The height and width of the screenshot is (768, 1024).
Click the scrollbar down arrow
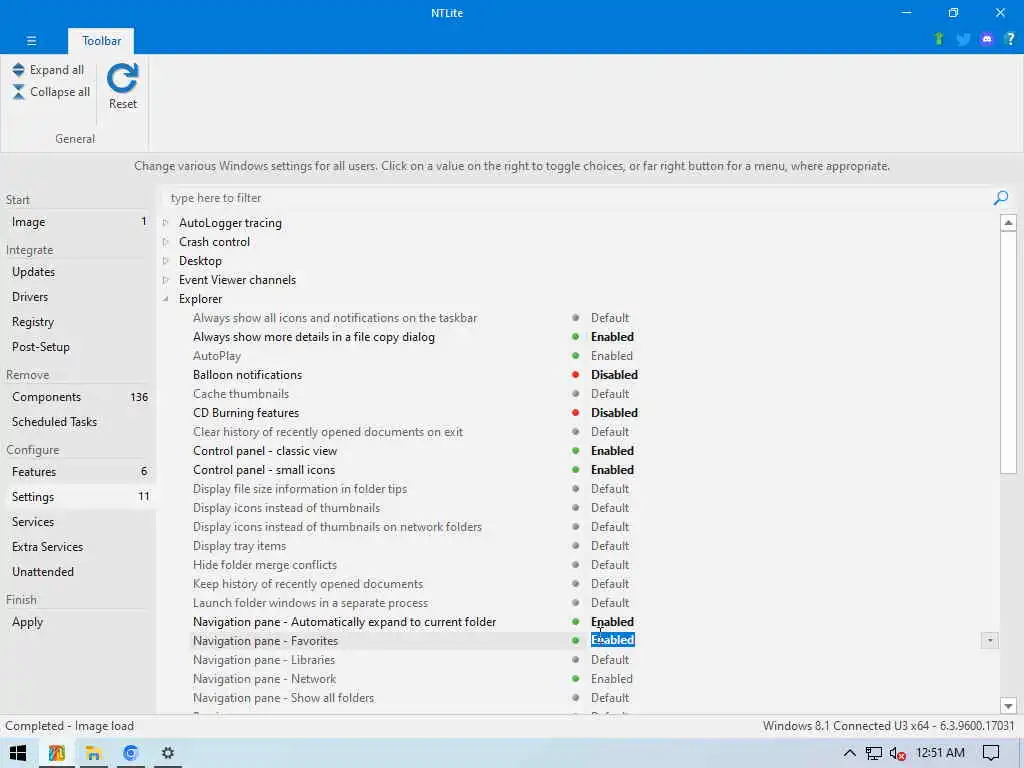[1008, 705]
